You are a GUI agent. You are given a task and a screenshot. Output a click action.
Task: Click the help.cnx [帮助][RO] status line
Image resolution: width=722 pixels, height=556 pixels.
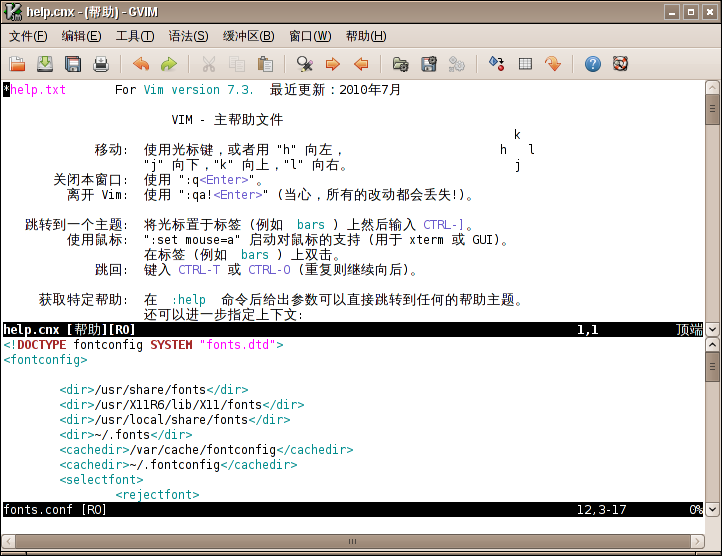pyautogui.click(x=353, y=329)
